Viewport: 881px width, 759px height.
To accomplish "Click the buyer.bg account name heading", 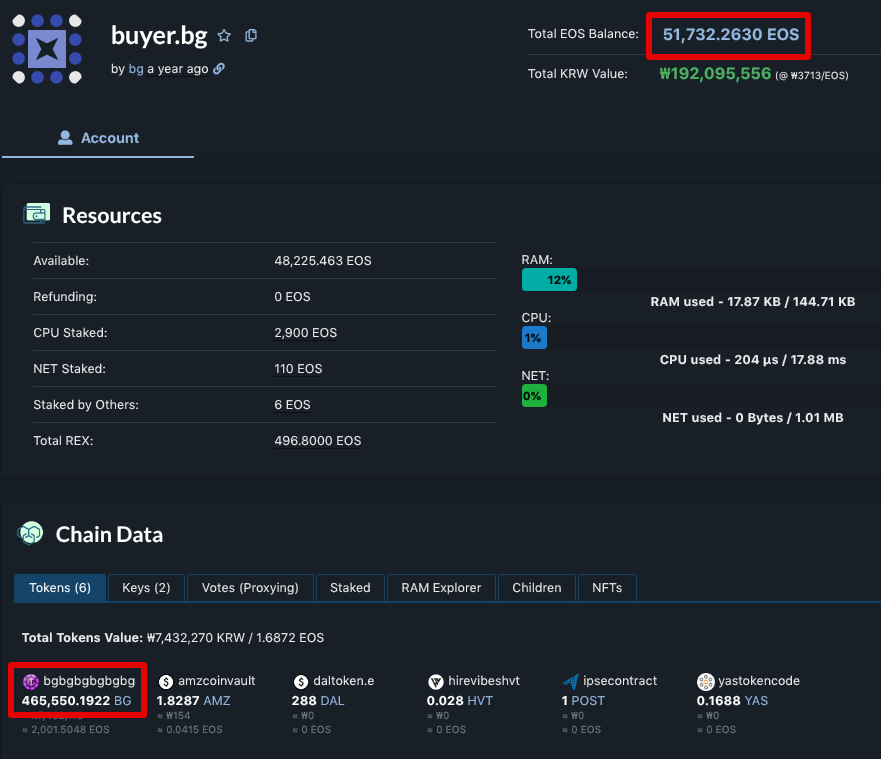I will pos(159,35).
